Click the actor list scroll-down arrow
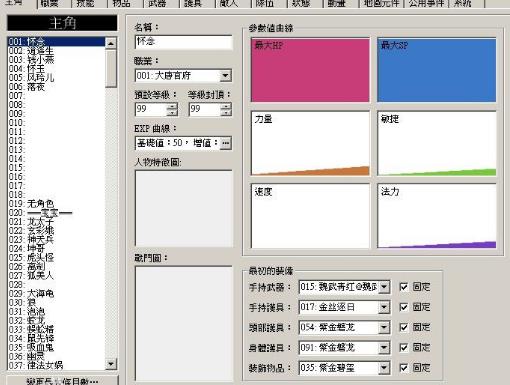 [111, 364]
